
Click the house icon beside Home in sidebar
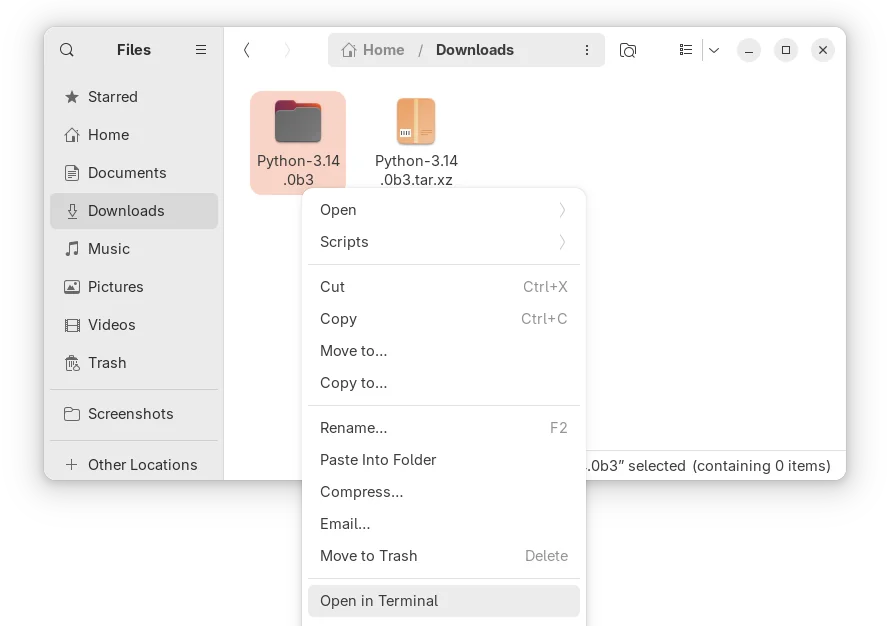[72, 135]
